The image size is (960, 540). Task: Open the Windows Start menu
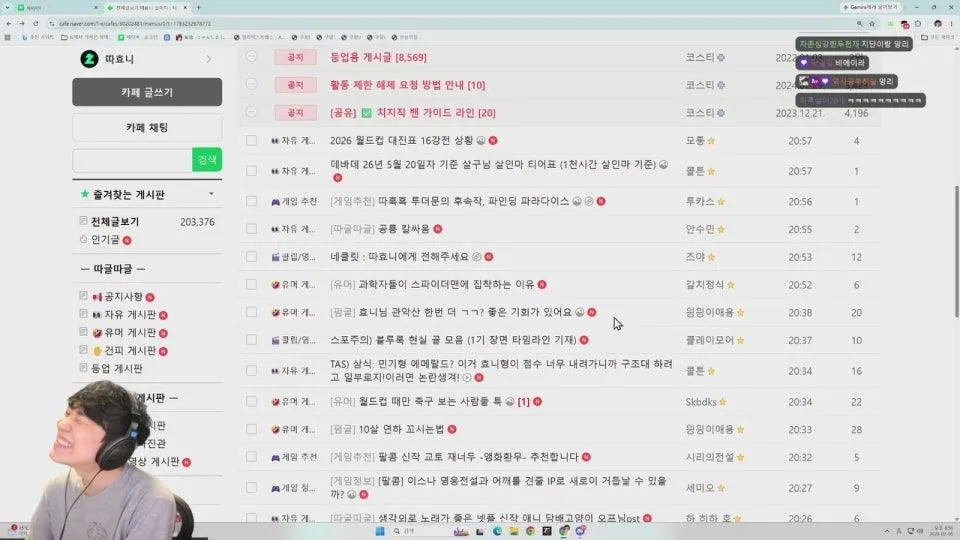click(x=380, y=531)
